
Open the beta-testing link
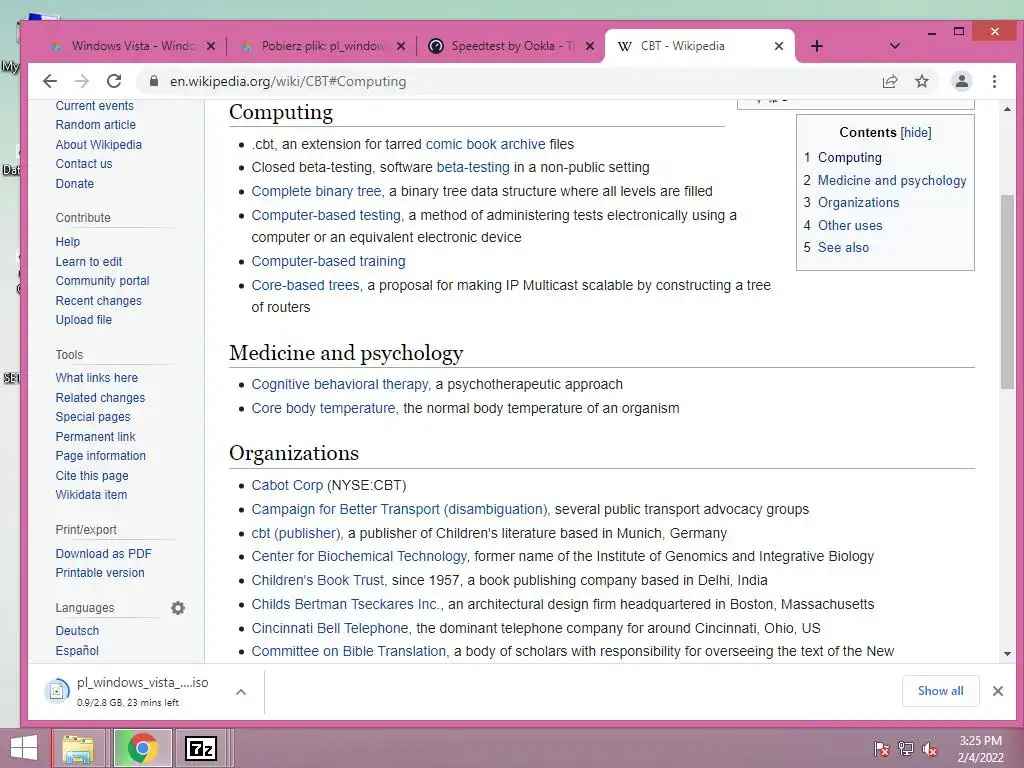click(x=473, y=167)
